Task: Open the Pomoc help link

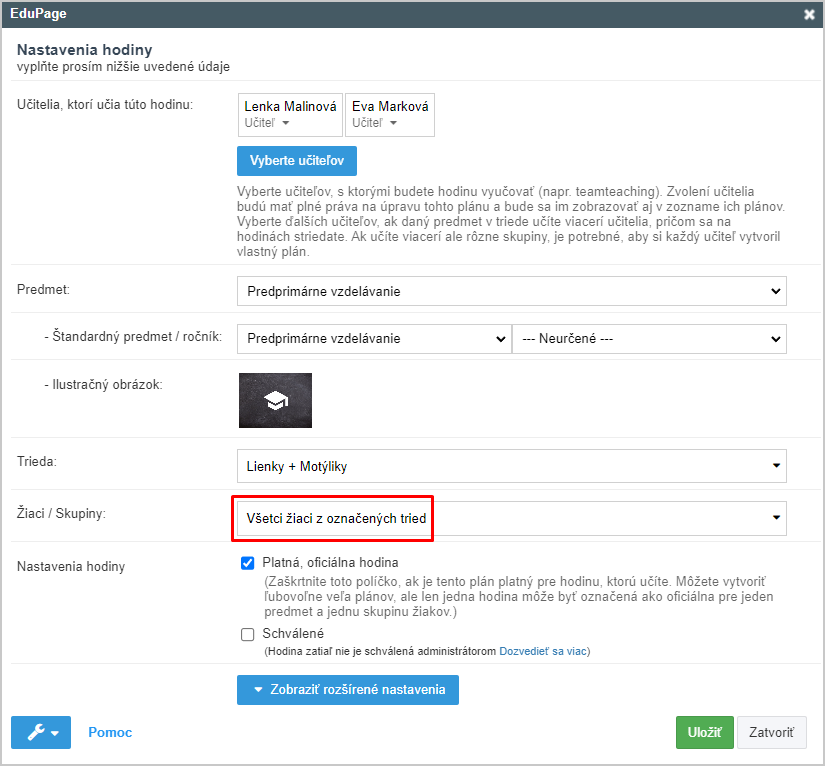Action: pos(110,732)
